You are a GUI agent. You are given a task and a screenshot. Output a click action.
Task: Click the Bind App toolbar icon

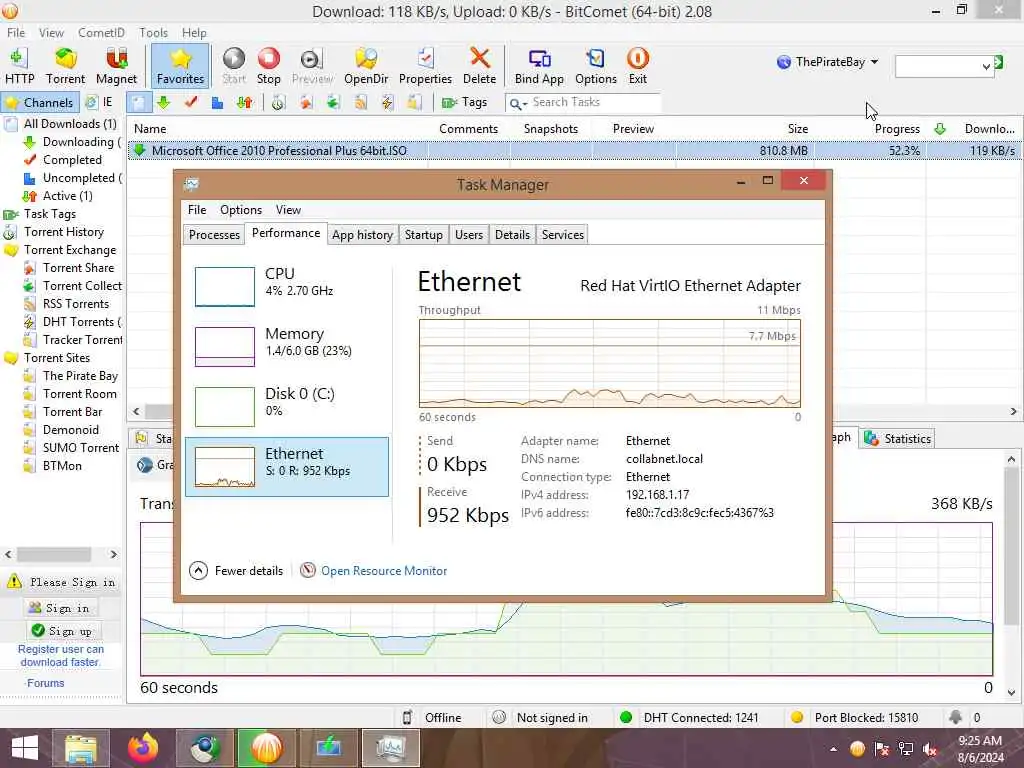pos(539,66)
